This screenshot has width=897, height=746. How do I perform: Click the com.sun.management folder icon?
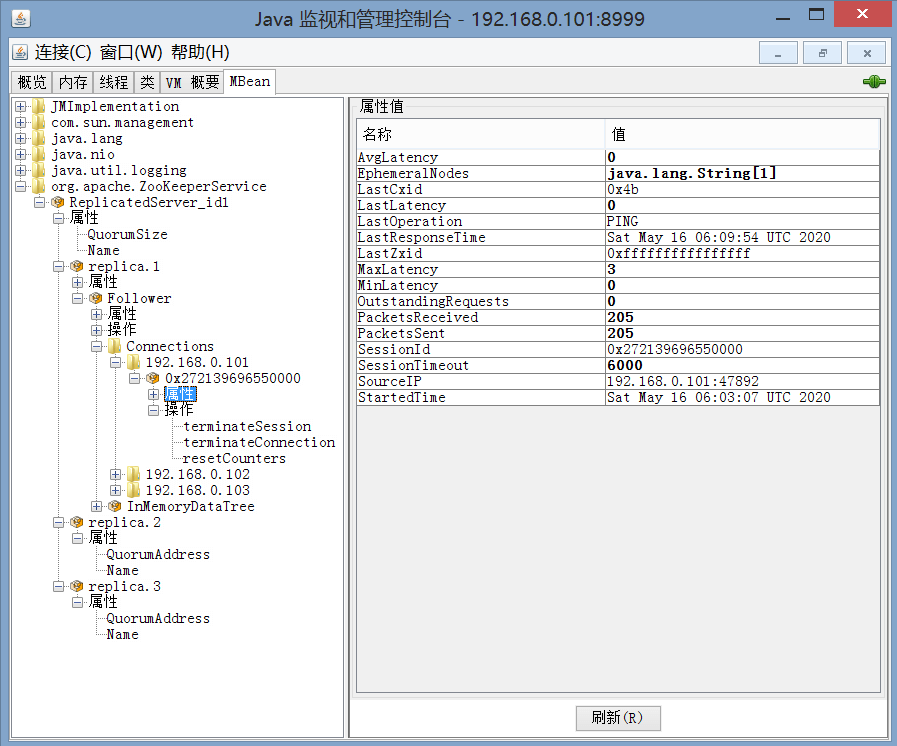pyautogui.click(x=38, y=122)
